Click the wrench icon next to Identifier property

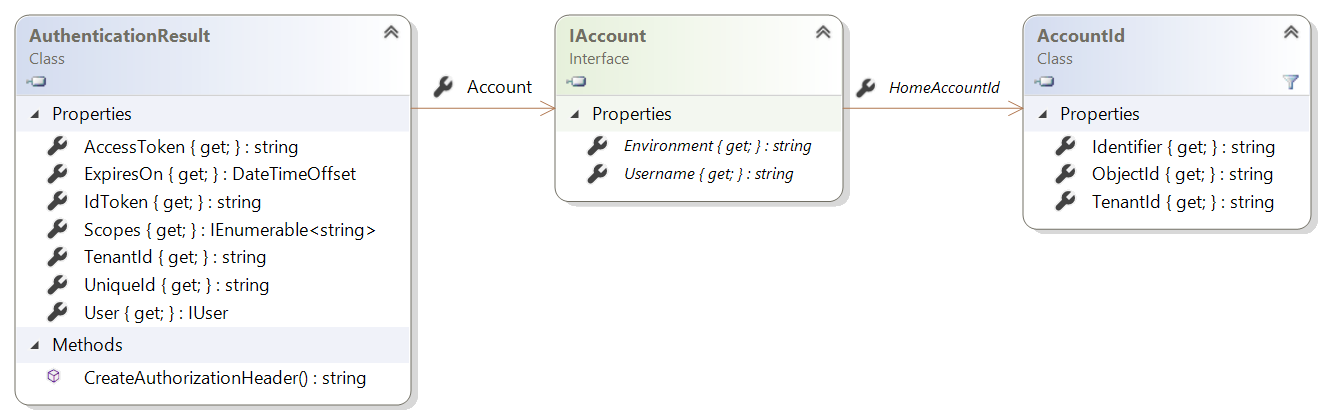(1065, 147)
